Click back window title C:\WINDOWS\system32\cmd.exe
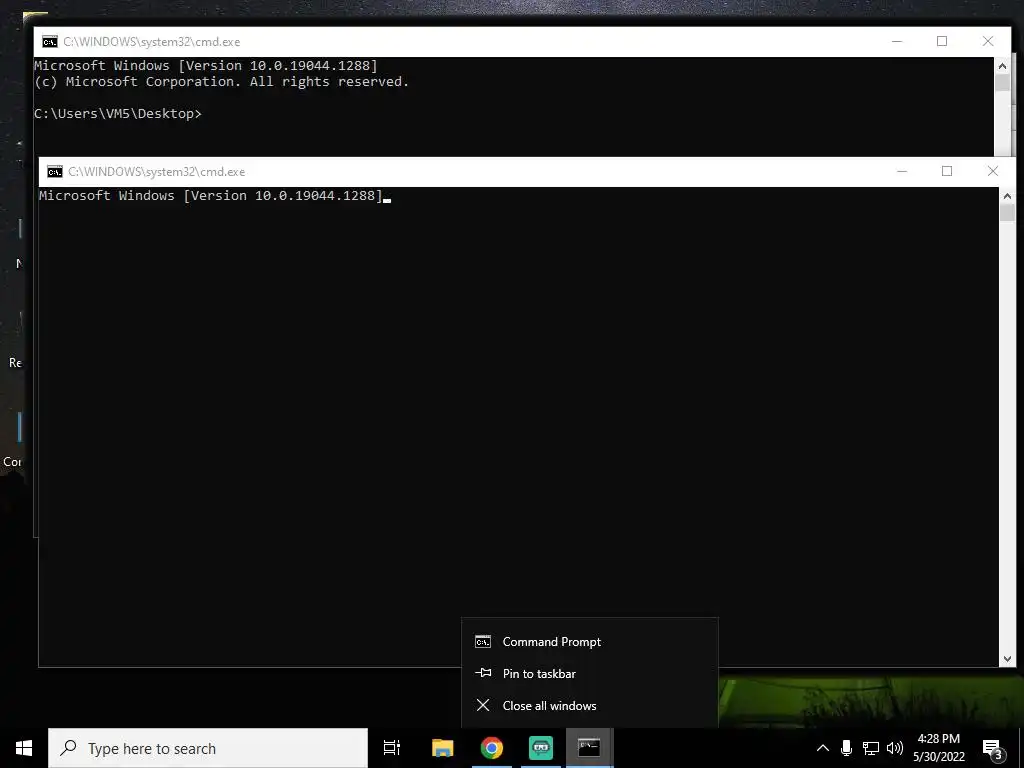The height and width of the screenshot is (768, 1024). (152, 42)
